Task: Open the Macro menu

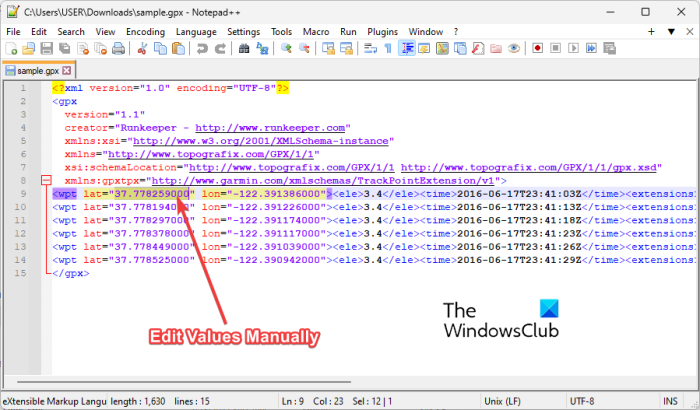Action: click(316, 32)
